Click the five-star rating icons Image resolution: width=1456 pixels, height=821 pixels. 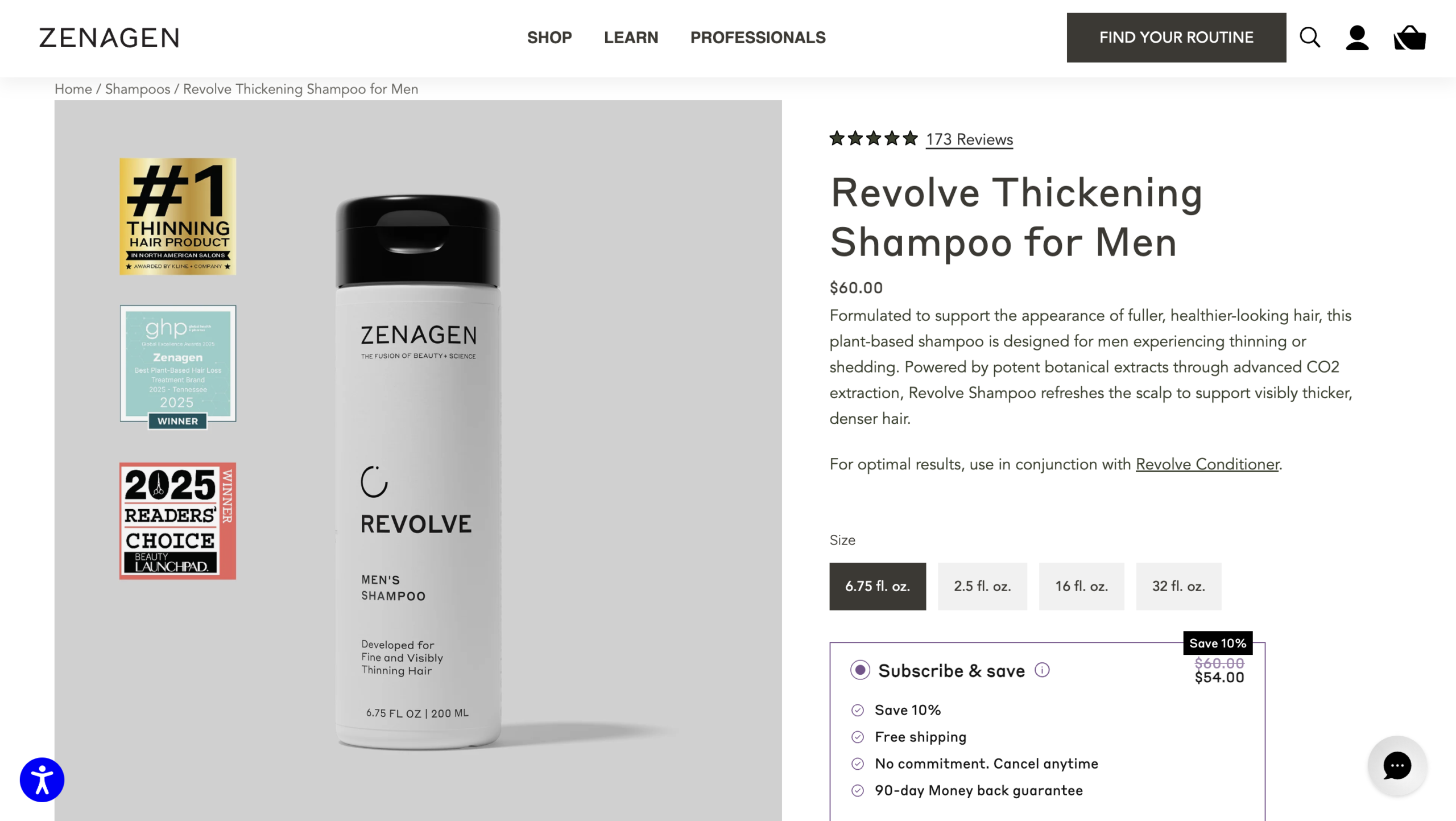[x=873, y=138]
